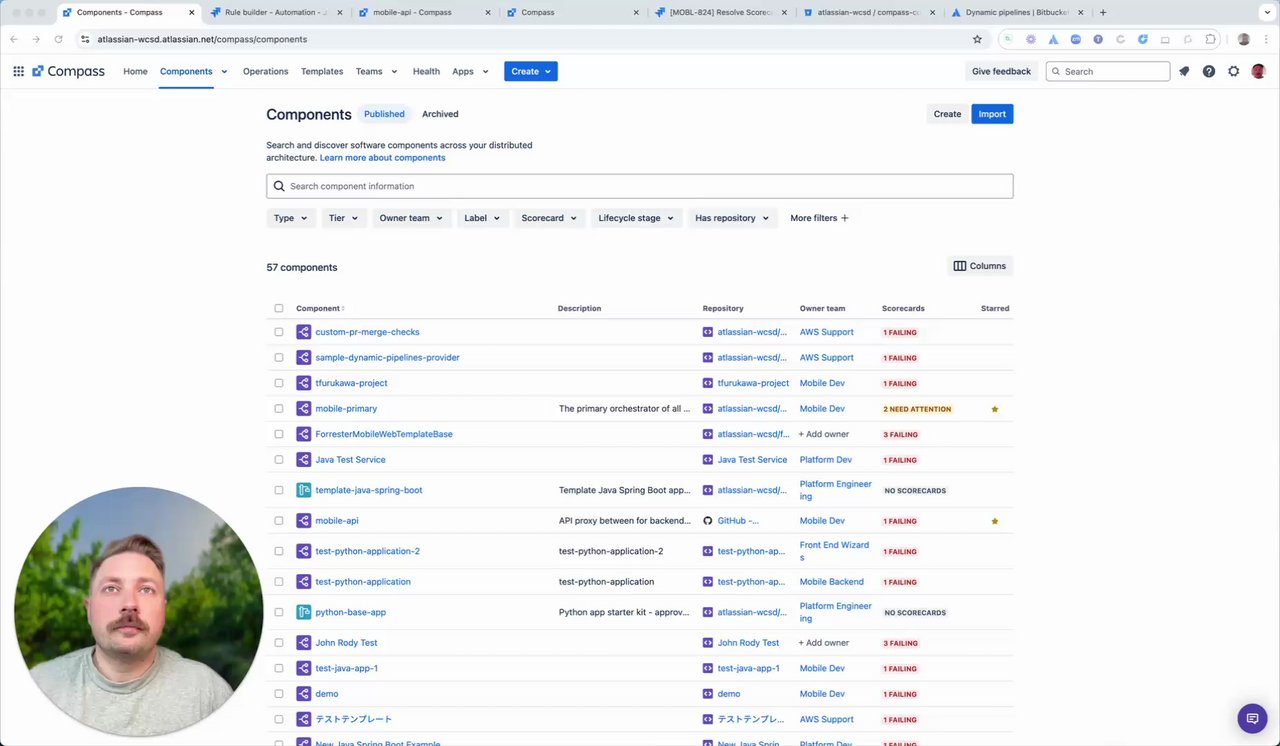
Task: Expand the Type filter dropdown
Action: coord(291,218)
